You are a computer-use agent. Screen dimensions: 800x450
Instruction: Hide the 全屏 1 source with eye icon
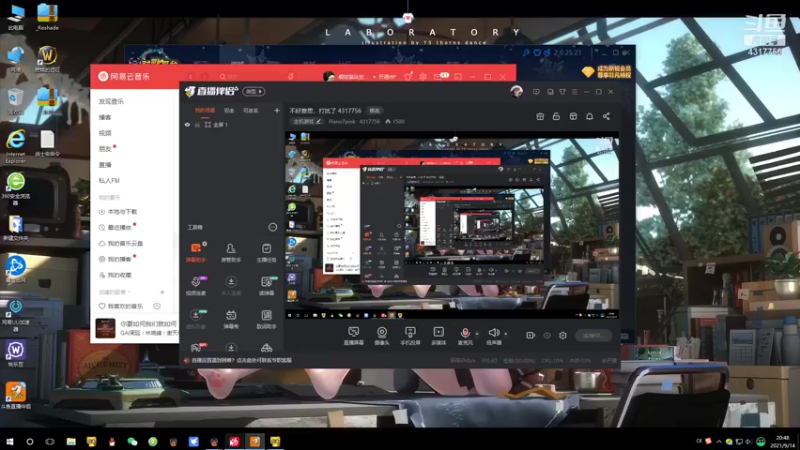(187, 124)
